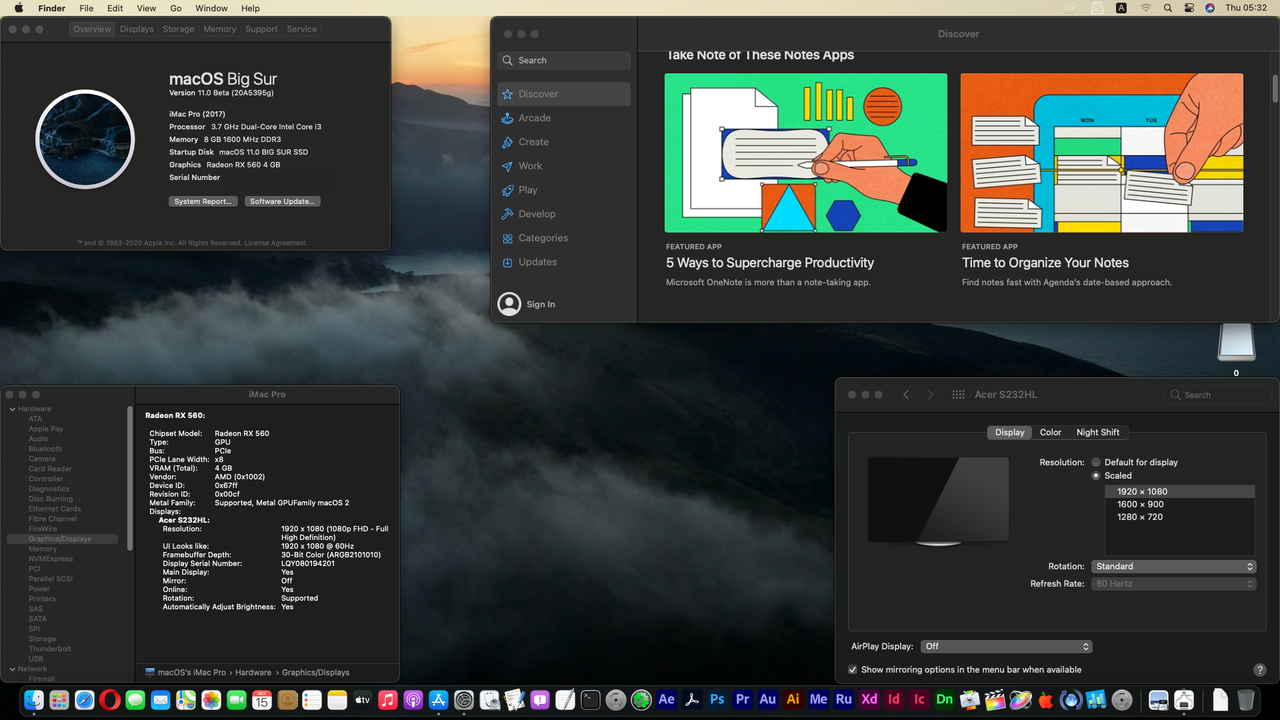
Task: Open Calendar in the Dock
Action: coord(262,700)
